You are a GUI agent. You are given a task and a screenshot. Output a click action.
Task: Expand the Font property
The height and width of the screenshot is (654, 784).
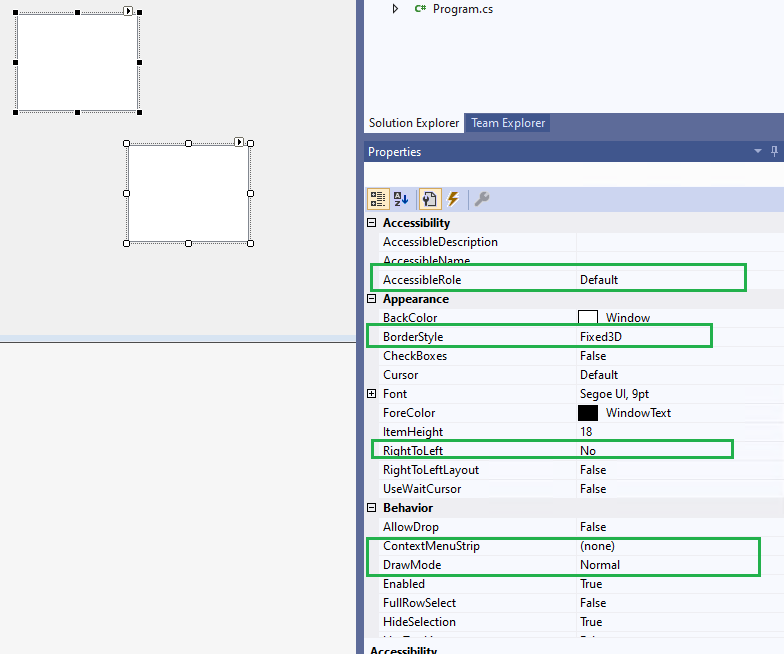(372, 394)
